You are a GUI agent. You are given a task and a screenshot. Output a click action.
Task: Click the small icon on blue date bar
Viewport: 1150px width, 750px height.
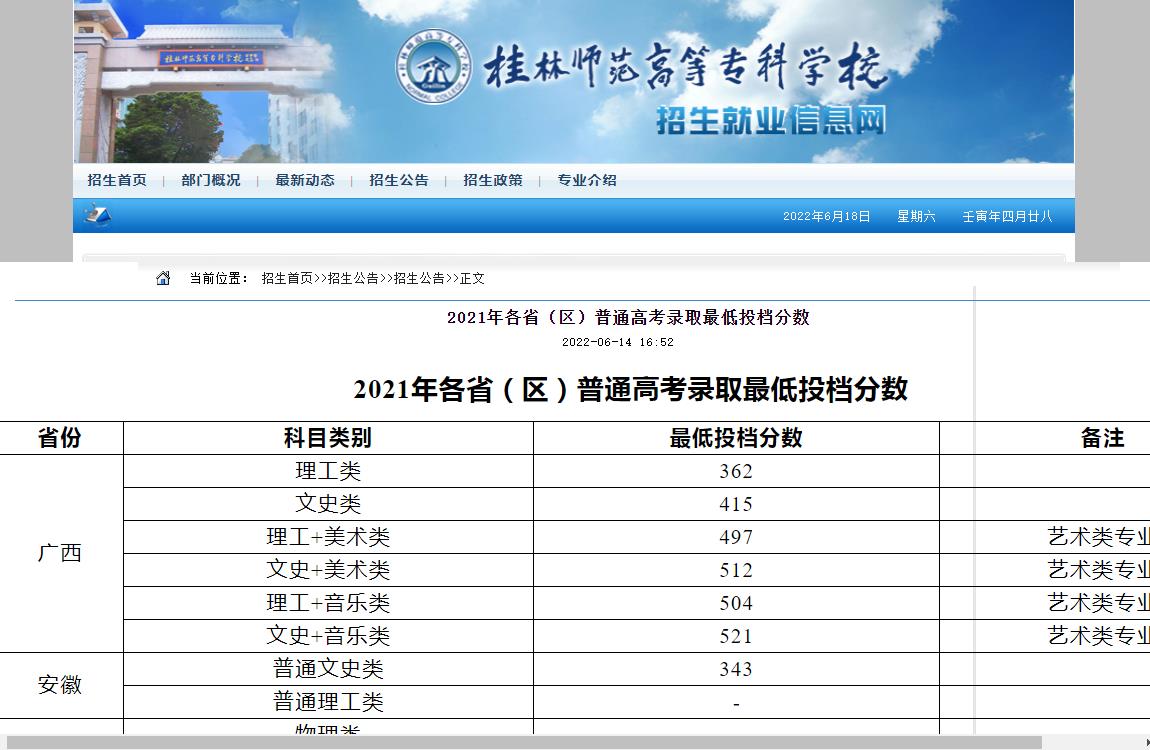pyautogui.click(x=97, y=215)
